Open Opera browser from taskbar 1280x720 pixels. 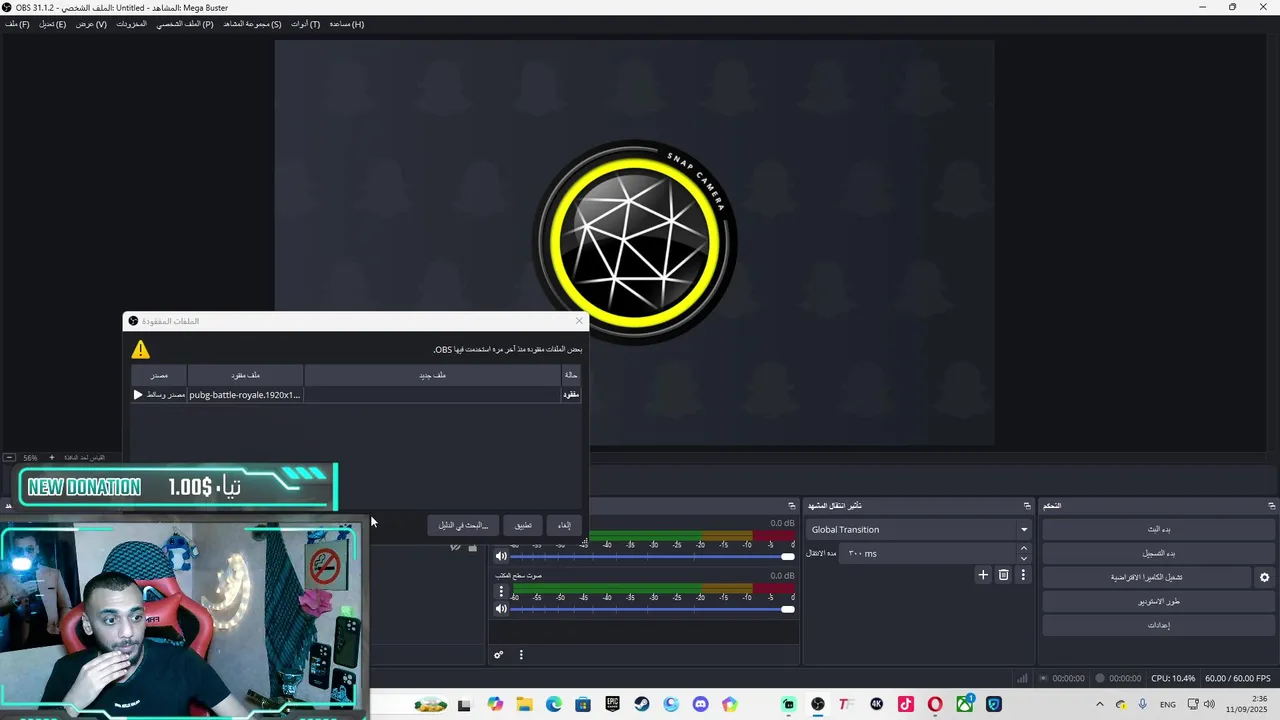(935, 704)
